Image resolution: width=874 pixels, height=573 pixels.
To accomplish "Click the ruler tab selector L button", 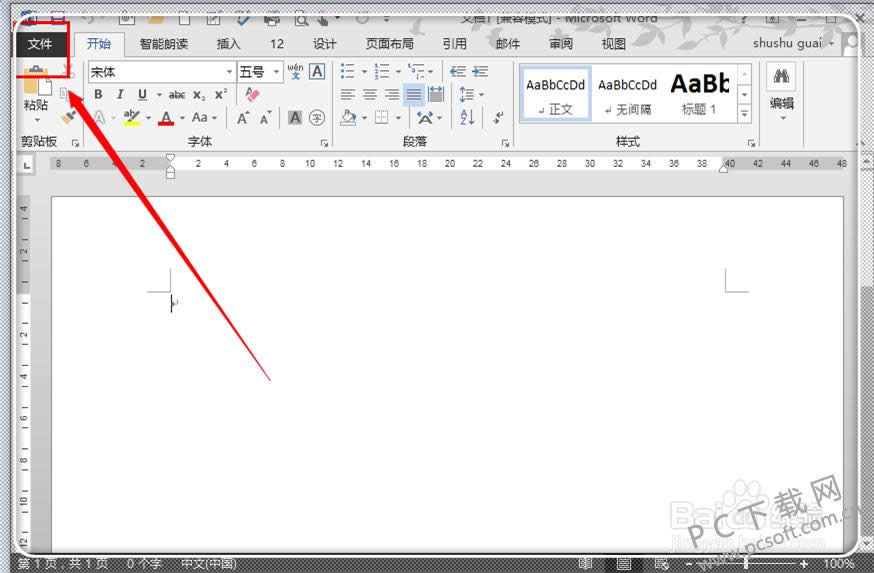I will coord(26,165).
